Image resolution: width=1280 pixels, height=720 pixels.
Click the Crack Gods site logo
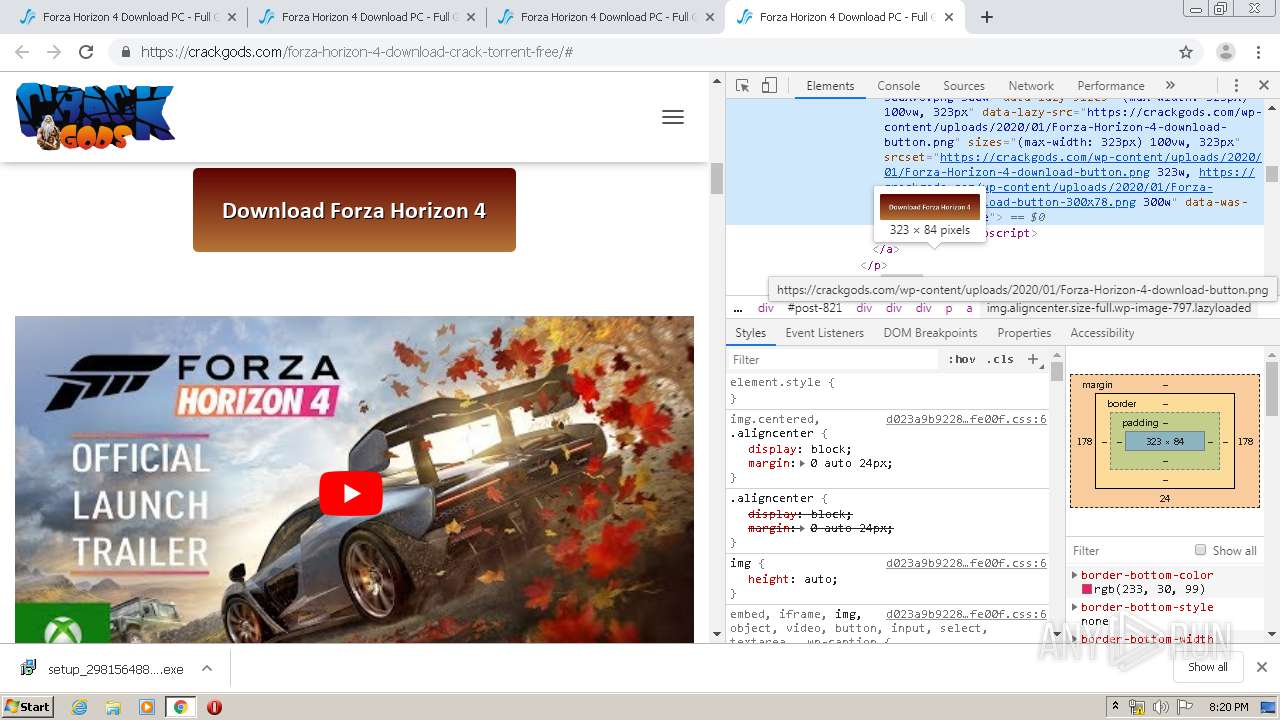[x=95, y=117]
